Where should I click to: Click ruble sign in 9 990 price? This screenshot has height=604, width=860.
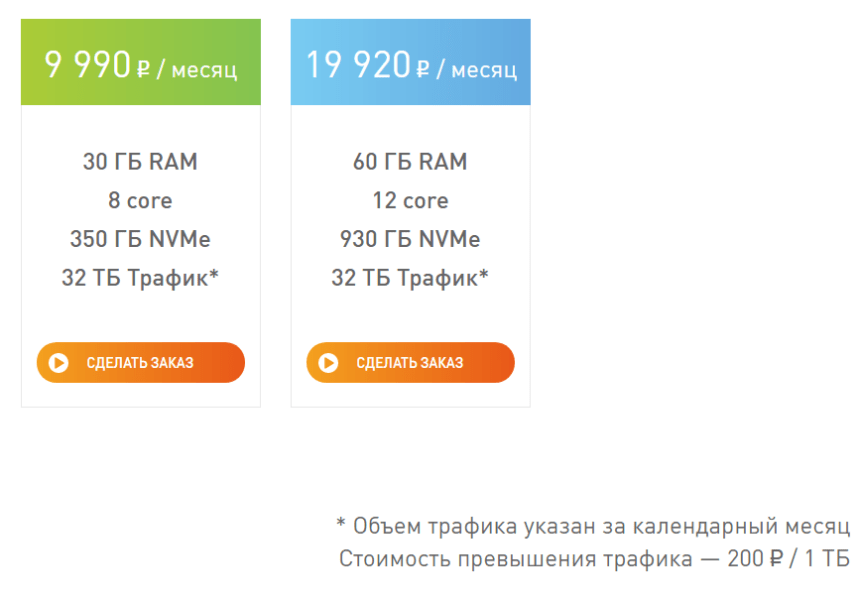tap(143, 70)
